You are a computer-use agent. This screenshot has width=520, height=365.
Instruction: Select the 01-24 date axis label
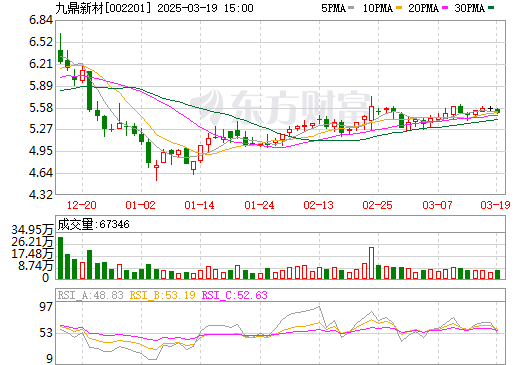[x=259, y=205]
